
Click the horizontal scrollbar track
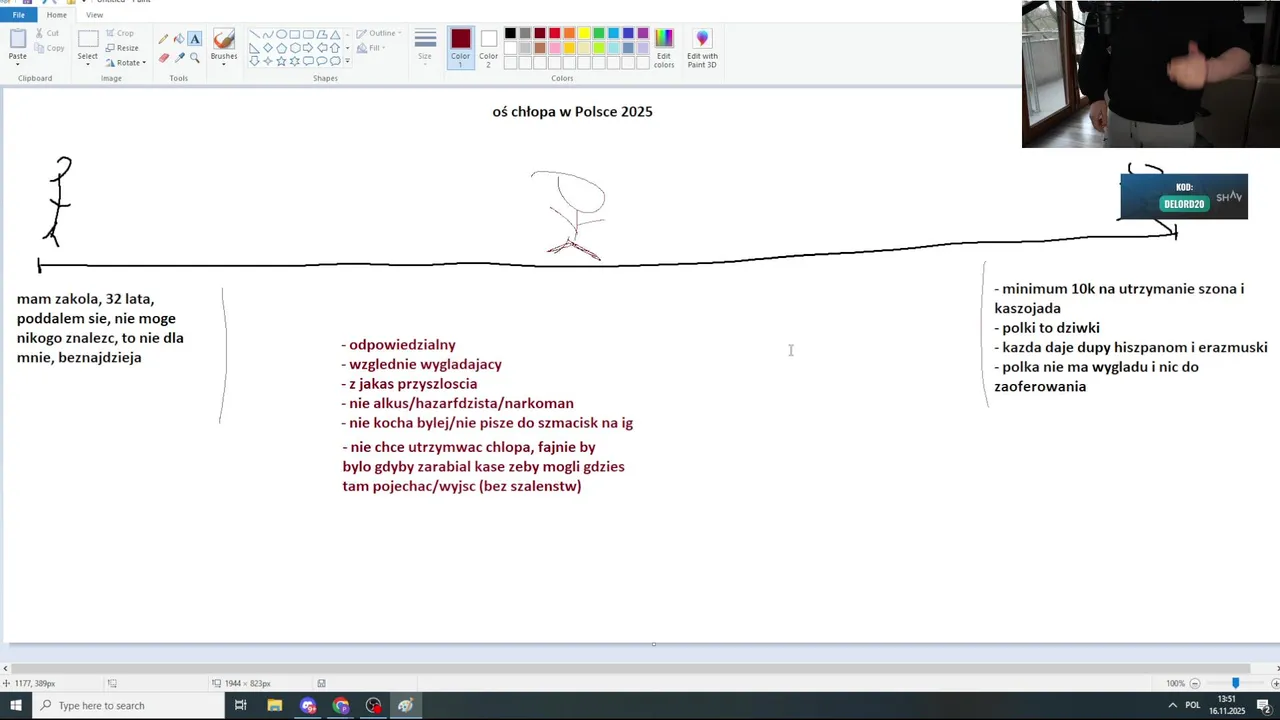click(640, 669)
